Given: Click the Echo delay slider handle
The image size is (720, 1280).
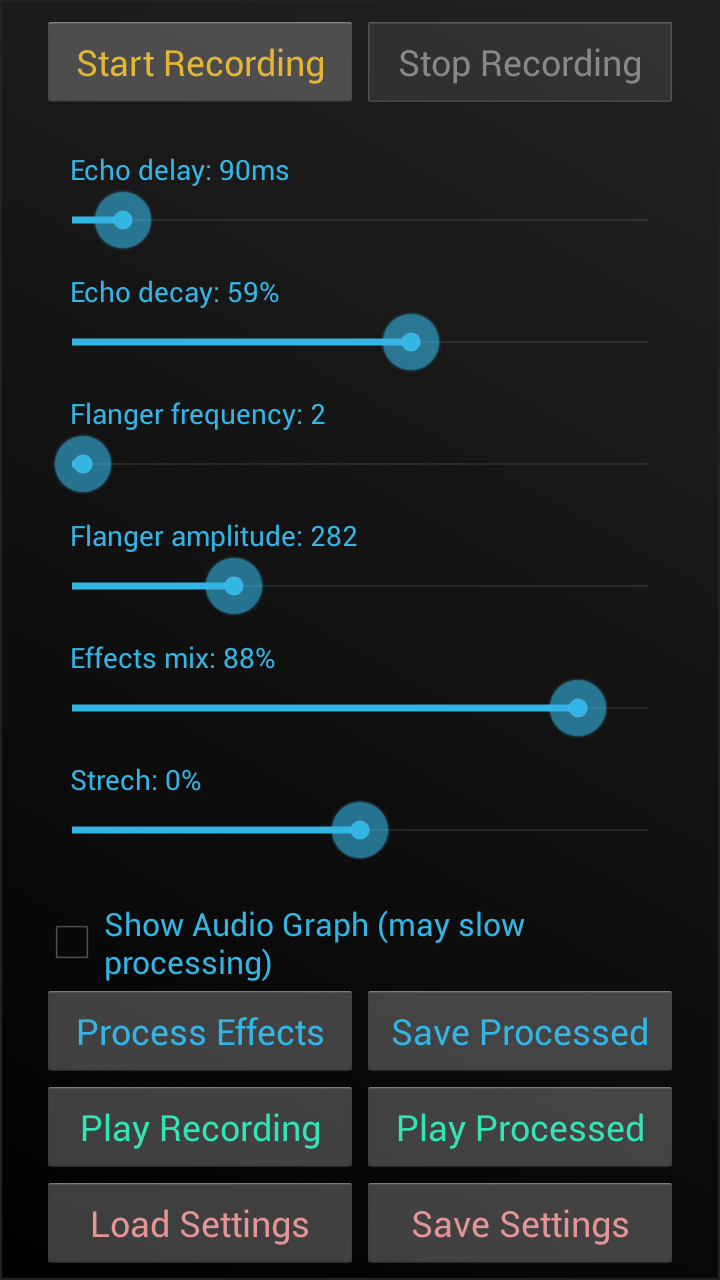Looking at the screenshot, I should (123, 220).
